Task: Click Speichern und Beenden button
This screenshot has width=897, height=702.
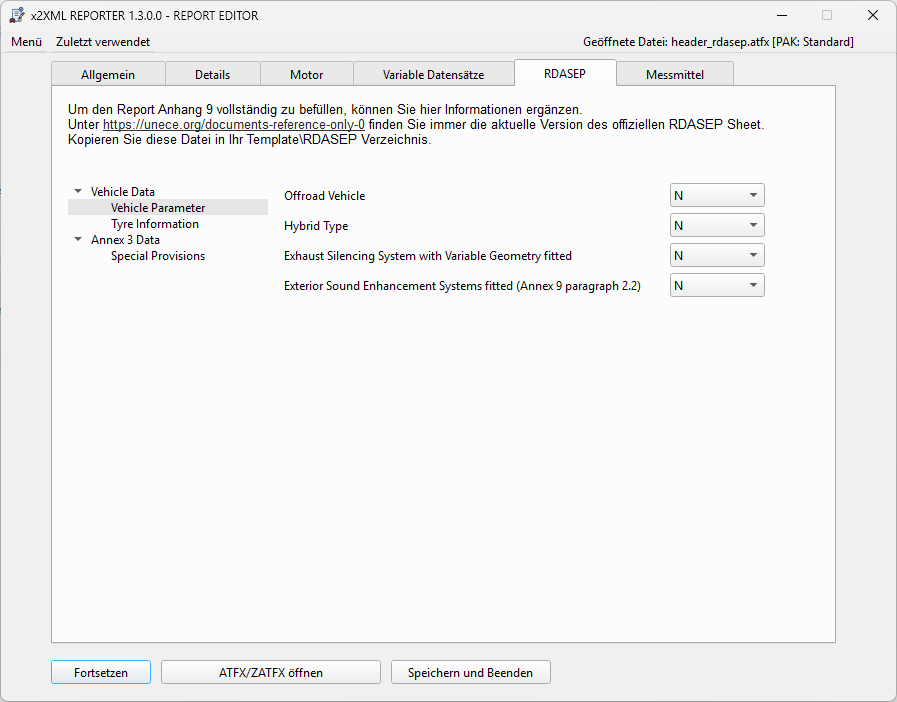Action: click(470, 673)
